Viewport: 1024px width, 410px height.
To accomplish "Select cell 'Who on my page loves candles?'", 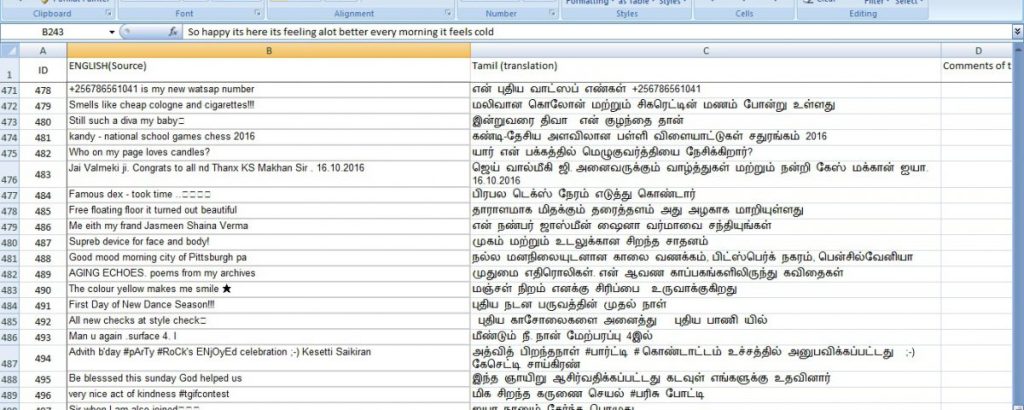I will [x=268, y=153].
